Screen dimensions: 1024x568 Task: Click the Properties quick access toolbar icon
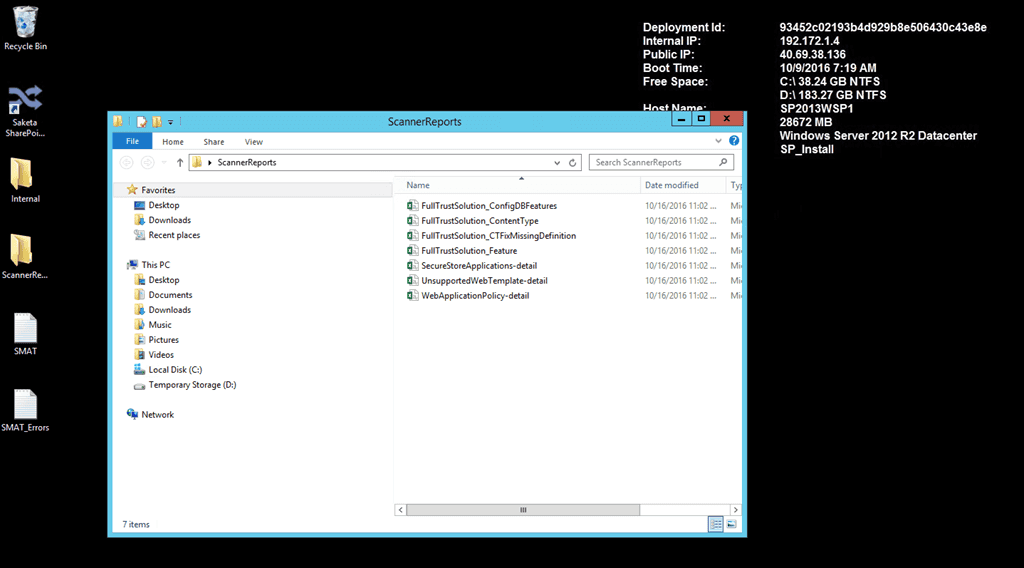coord(142,121)
